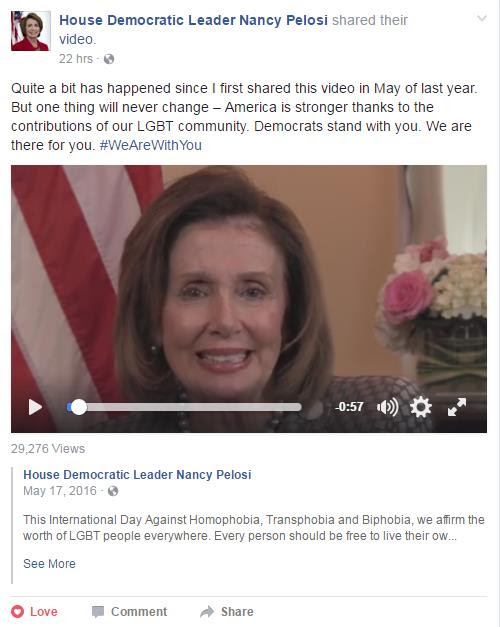Expand the video to fullscreen

click(x=457, y=407)
